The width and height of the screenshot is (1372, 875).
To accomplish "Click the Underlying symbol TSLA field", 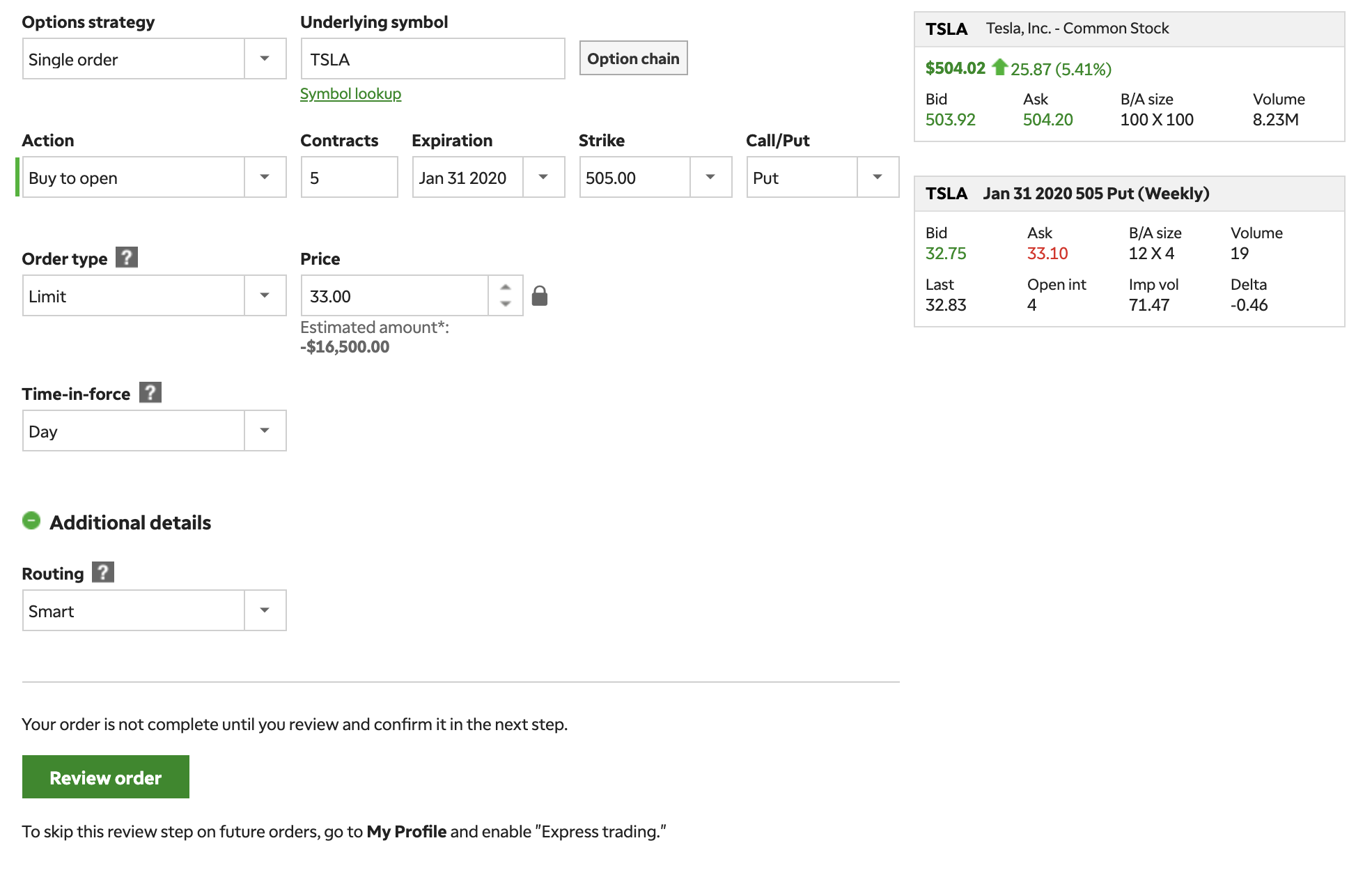I will coord(432,59).
